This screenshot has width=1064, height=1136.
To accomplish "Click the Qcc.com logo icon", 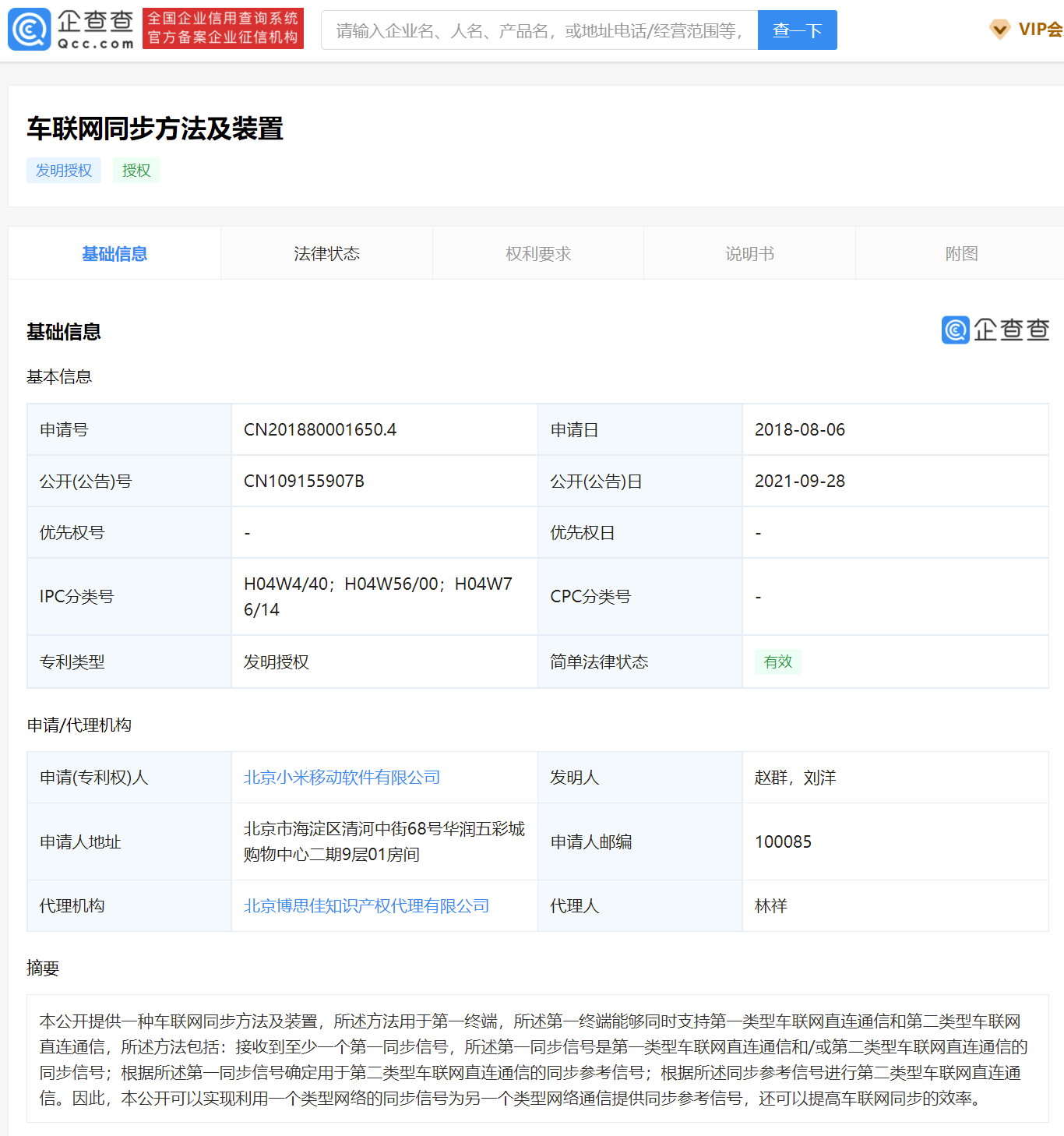I will tap(30, 30).
